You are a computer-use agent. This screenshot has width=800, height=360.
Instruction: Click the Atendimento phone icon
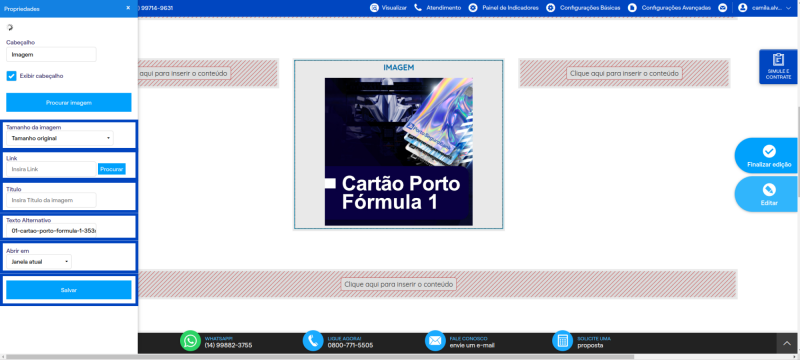[418, 8]
